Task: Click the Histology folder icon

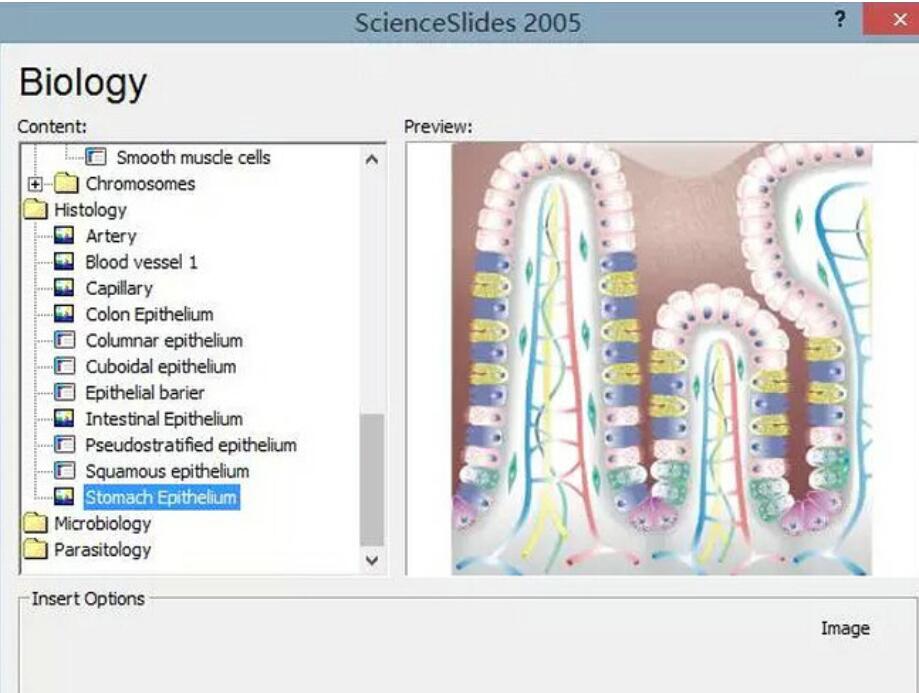Action: coord(36,210)
